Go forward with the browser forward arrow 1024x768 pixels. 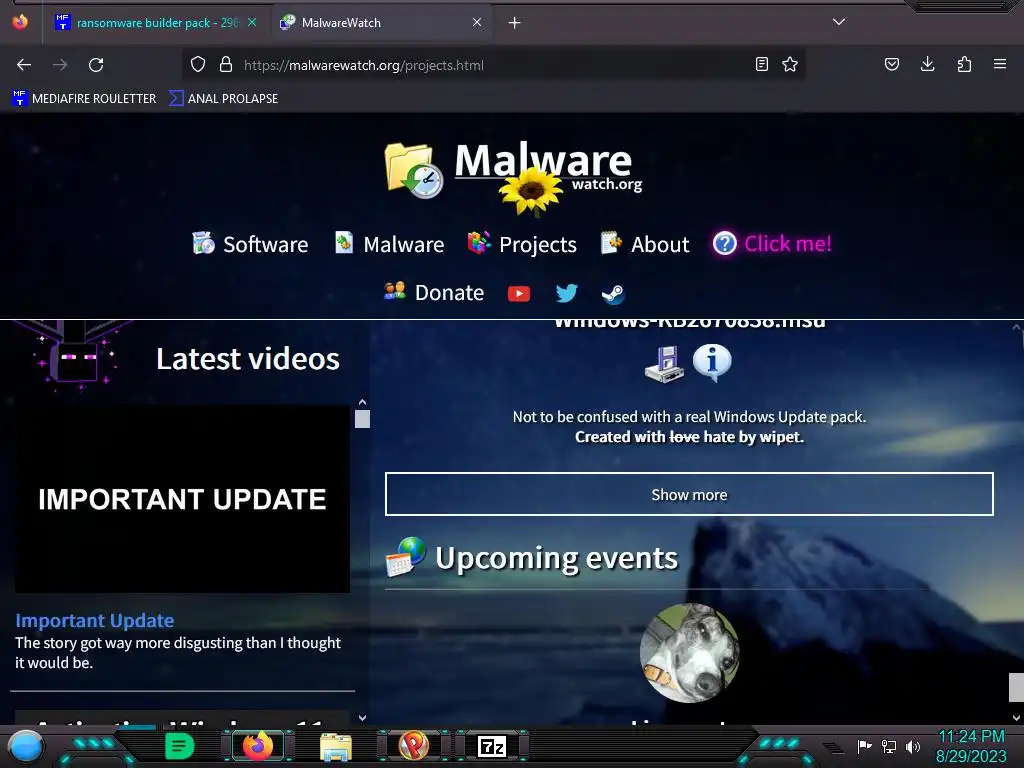tap(60, 65)
